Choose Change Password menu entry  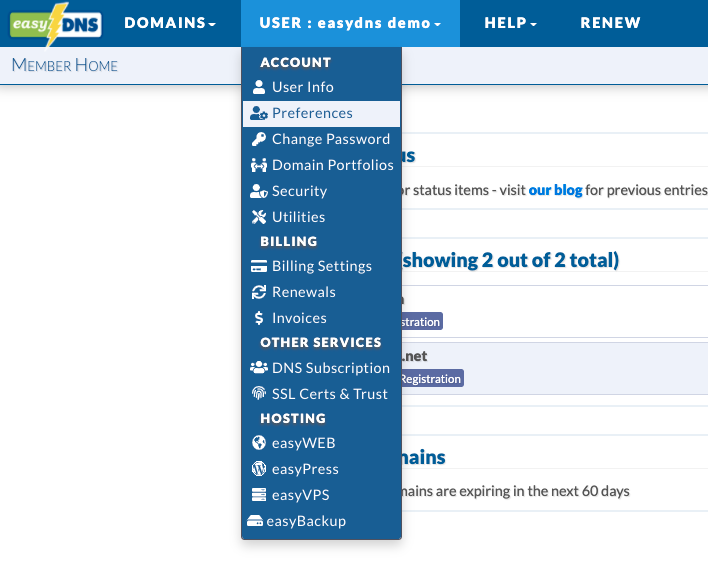click(x=321, y=139)
